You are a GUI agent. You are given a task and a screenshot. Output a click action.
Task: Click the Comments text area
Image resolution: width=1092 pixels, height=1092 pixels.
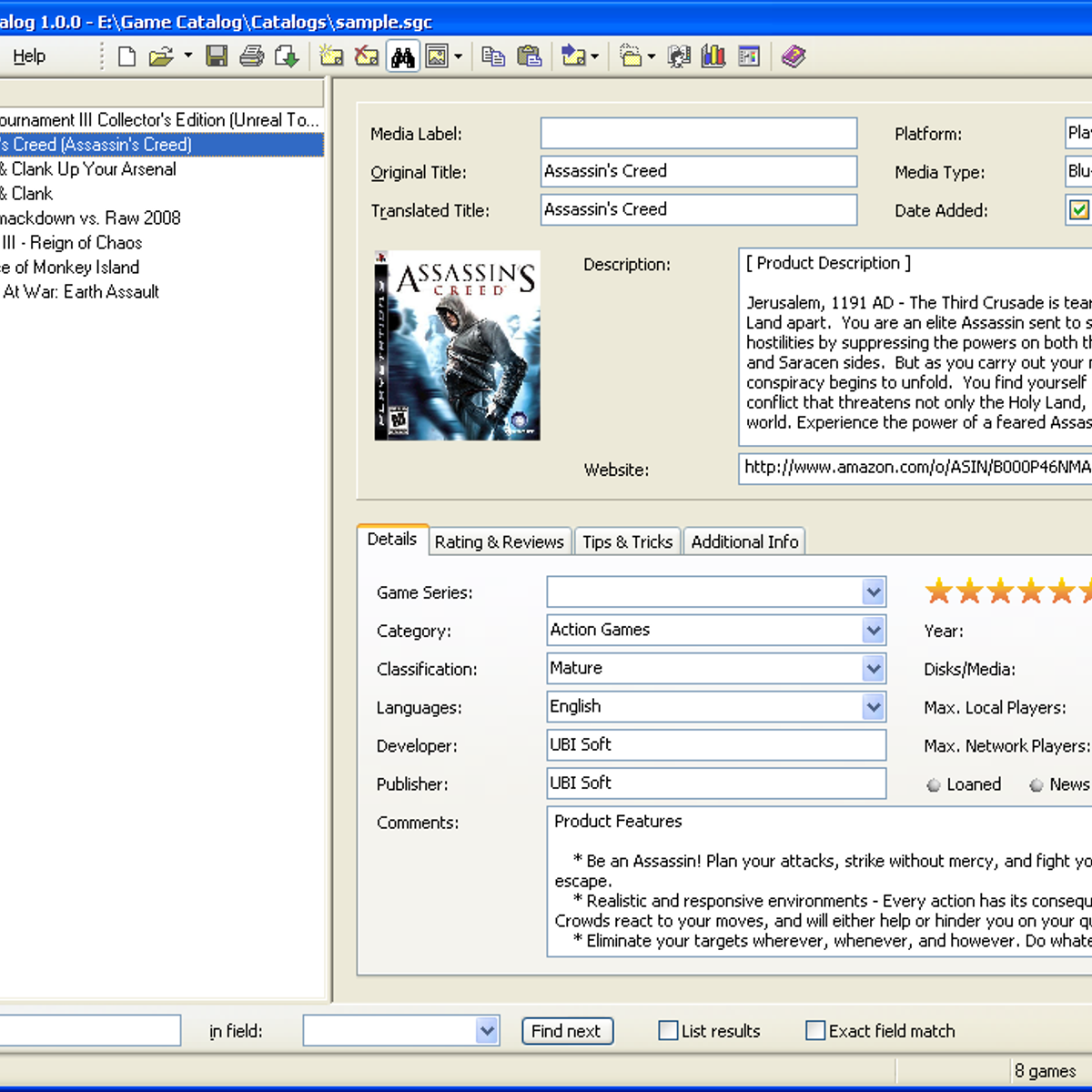819,881
